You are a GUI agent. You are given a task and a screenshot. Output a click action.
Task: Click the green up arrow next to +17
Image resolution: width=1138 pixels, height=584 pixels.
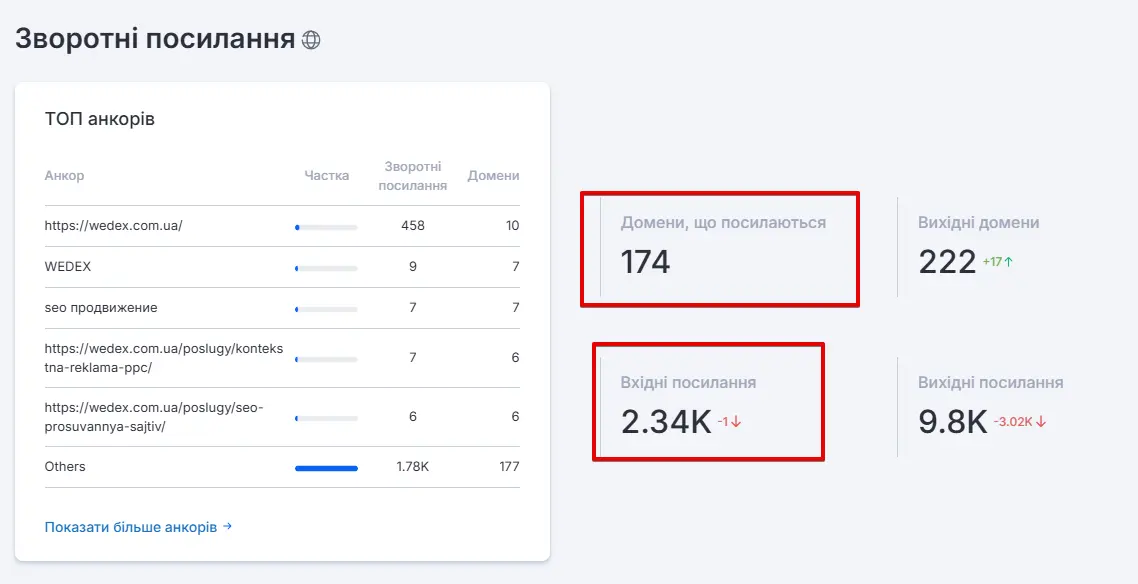1008,262
